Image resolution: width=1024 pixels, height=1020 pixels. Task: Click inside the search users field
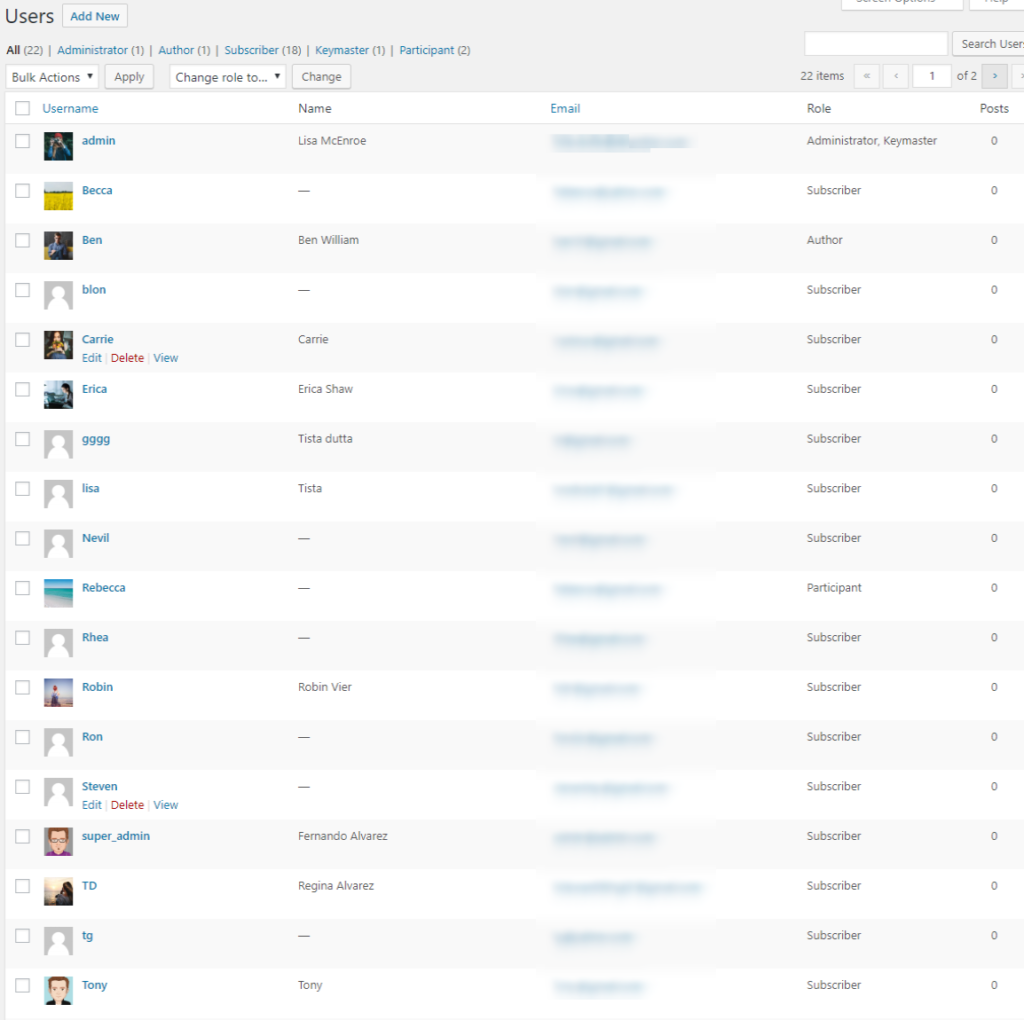pyautogui.click(x=875, y=43)
